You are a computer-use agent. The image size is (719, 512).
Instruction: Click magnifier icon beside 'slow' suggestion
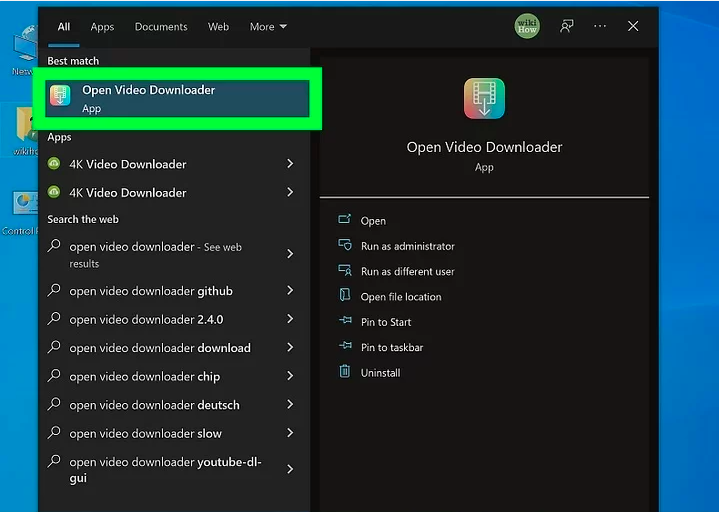tap(54, 432)
